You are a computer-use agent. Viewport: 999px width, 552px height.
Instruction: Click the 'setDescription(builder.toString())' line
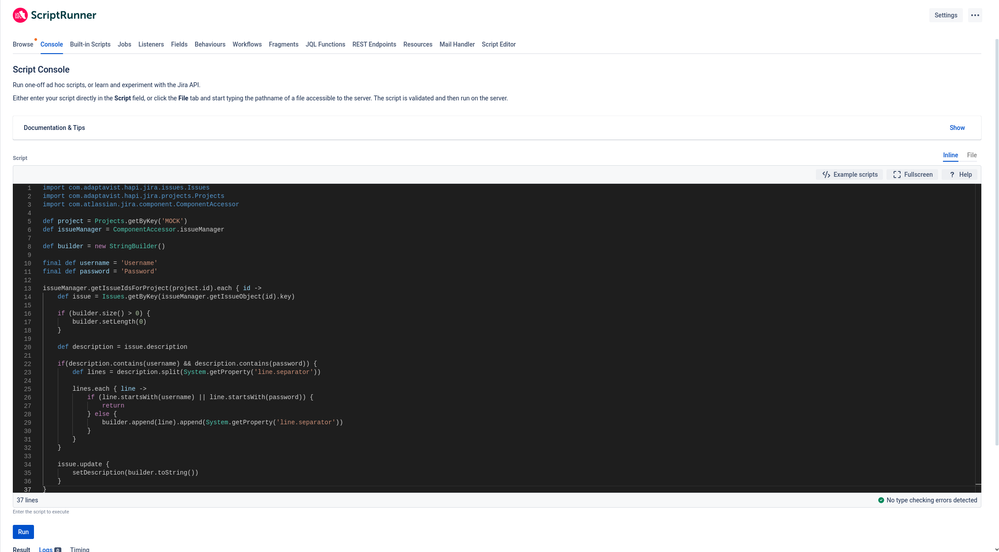click(x=135, y=473)
